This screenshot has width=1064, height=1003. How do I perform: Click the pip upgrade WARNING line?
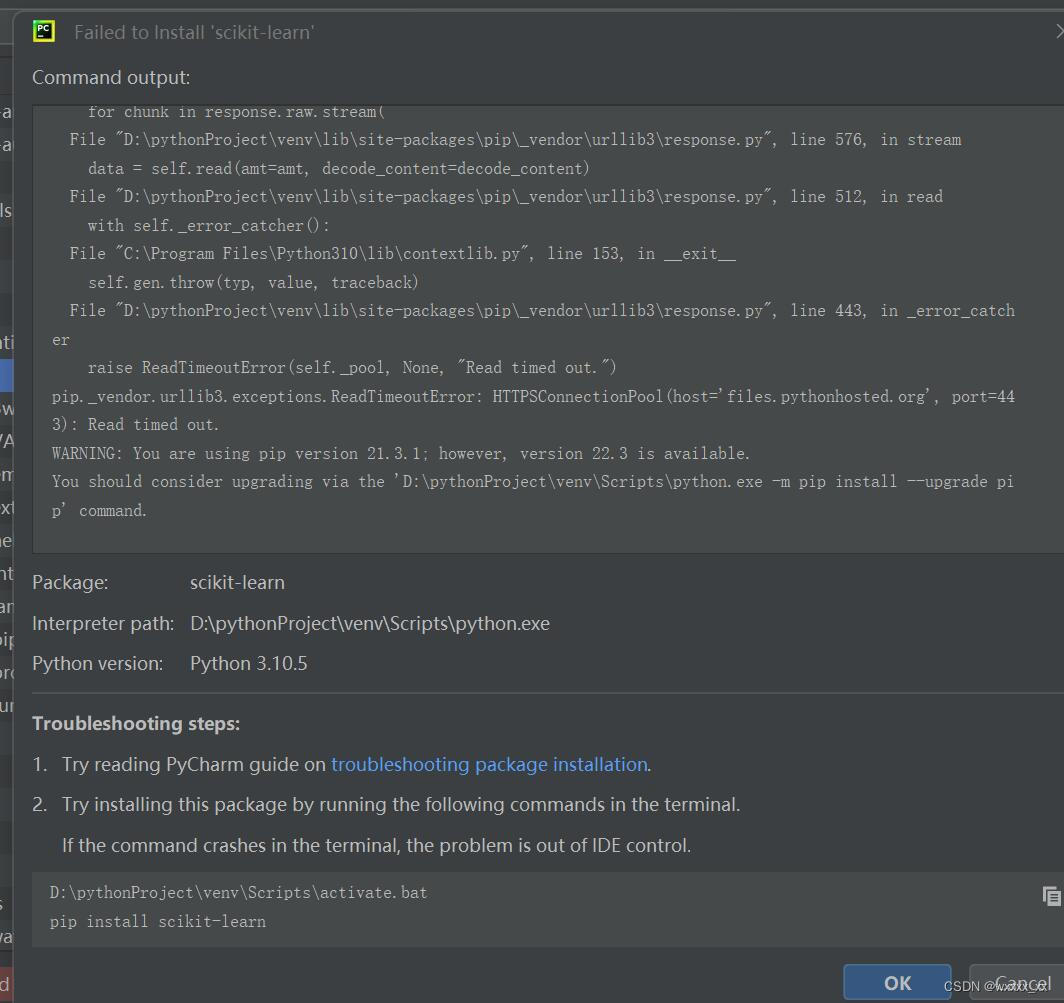(400, 453)
